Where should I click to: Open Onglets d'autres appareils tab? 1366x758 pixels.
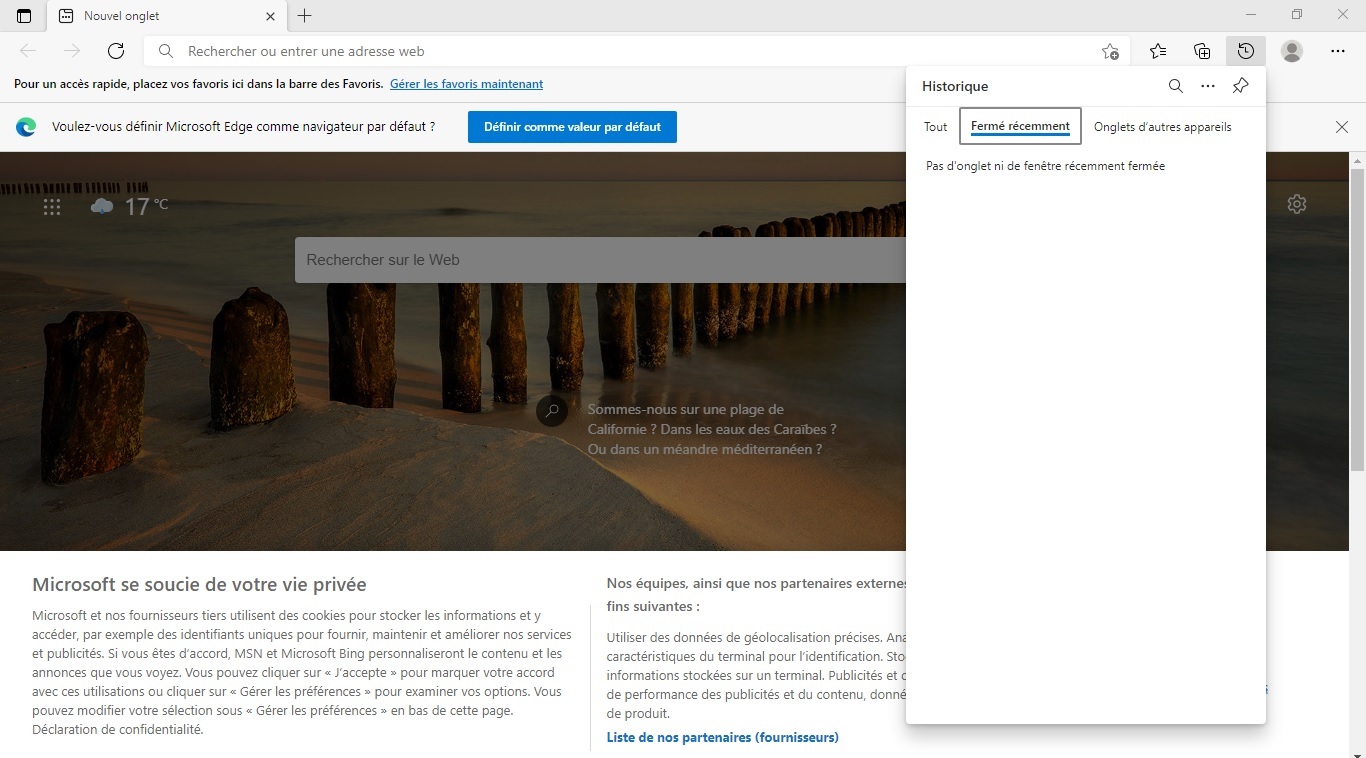1163,127
